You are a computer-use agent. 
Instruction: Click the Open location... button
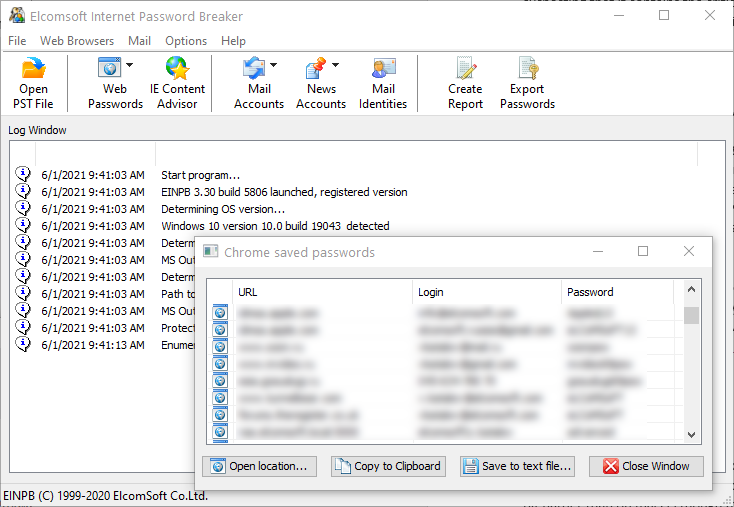point(259,466)
